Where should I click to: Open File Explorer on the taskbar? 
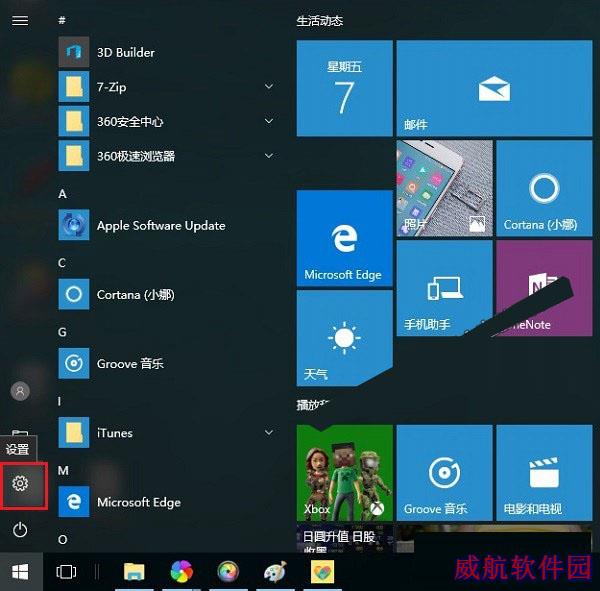tap(134, 572)
